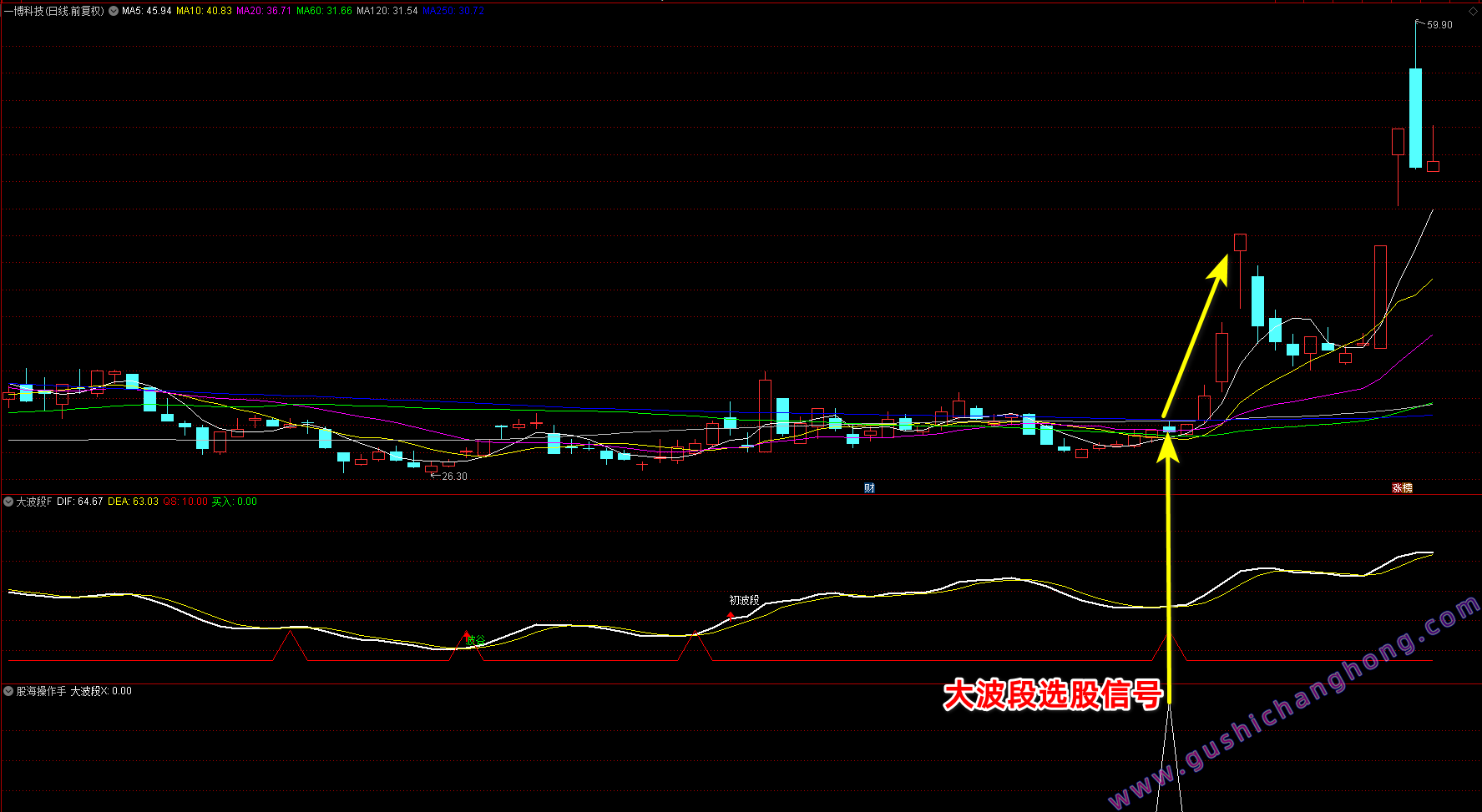Screen dimensions: 1482x812
Task: Click the QS: 10.00 value
Action: pyautogui.click(x=185, y=502)
